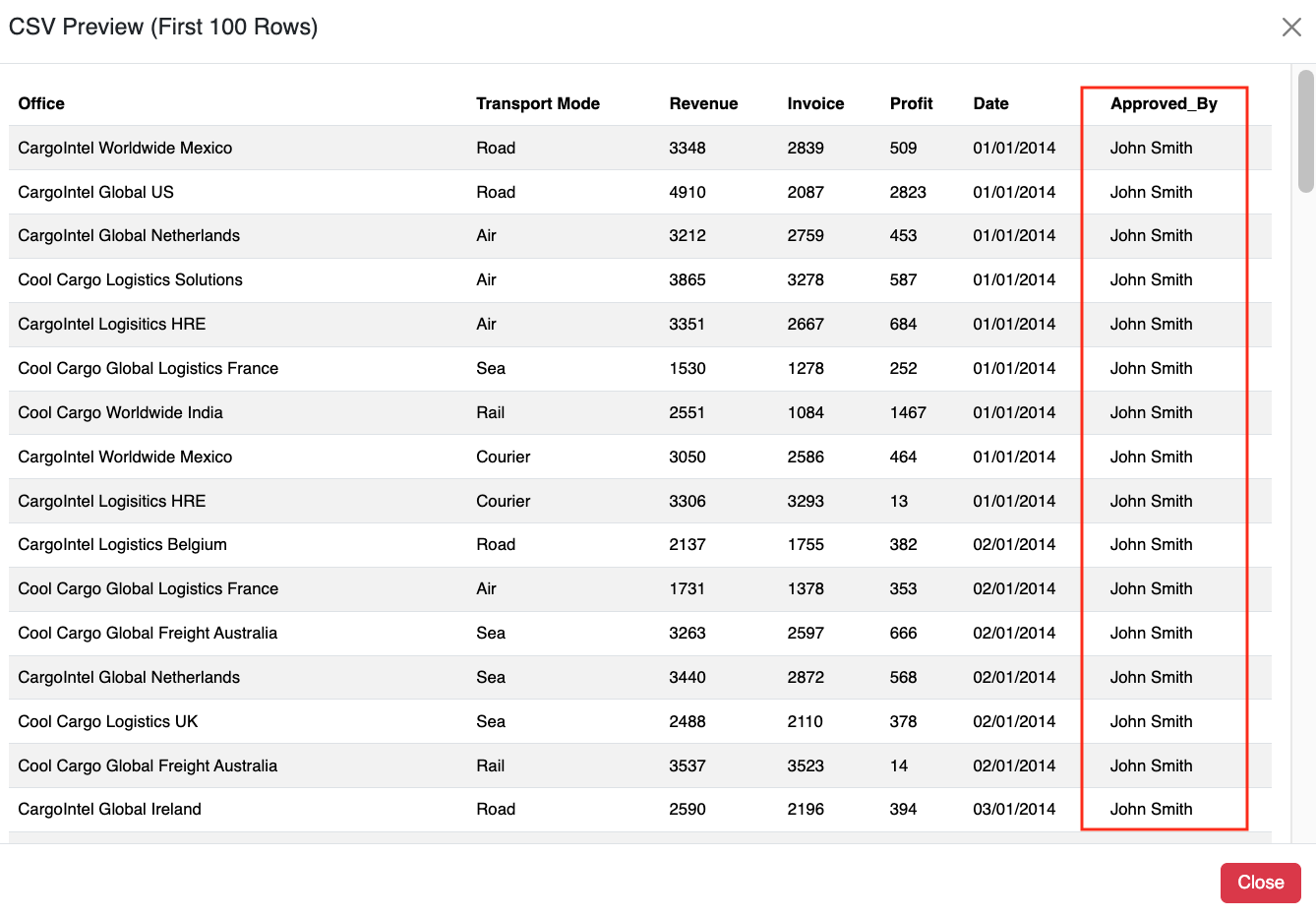Image resolution: width=1316 pixels, height=917 pixels.
Task: Click revenue value 2137
Action: [x=688, y=544]
